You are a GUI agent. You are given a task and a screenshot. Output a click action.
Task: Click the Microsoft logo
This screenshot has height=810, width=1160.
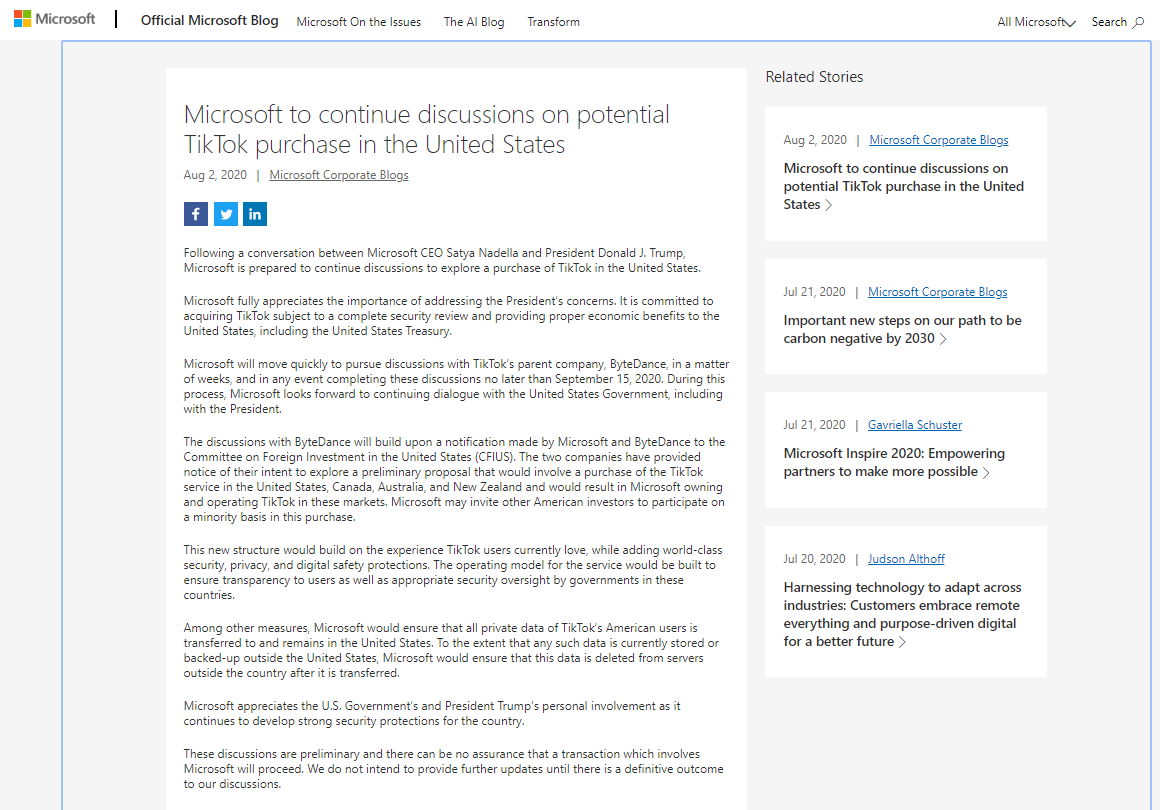click(x=55, y=19)
